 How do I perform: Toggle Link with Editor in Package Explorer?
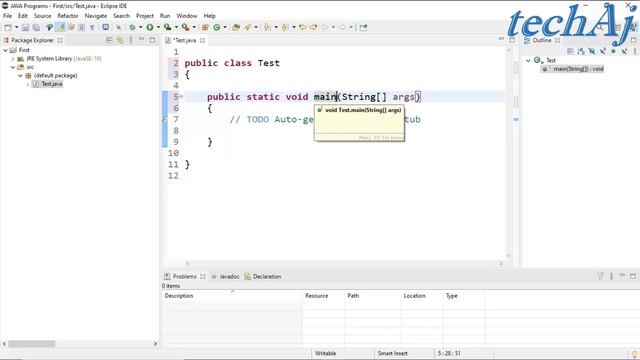(120, 40)
